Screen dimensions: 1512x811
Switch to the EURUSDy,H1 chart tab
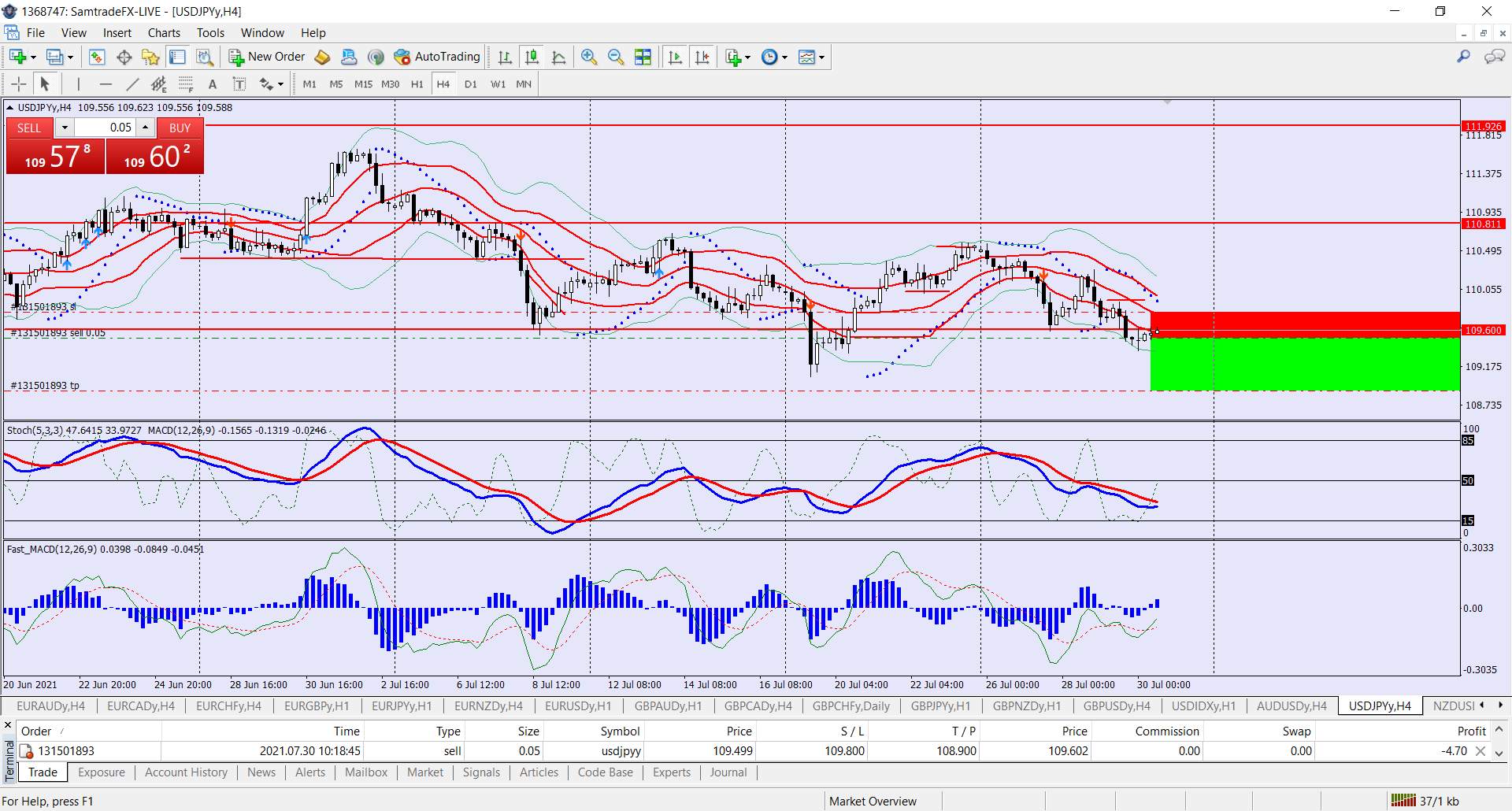point(578,705)
